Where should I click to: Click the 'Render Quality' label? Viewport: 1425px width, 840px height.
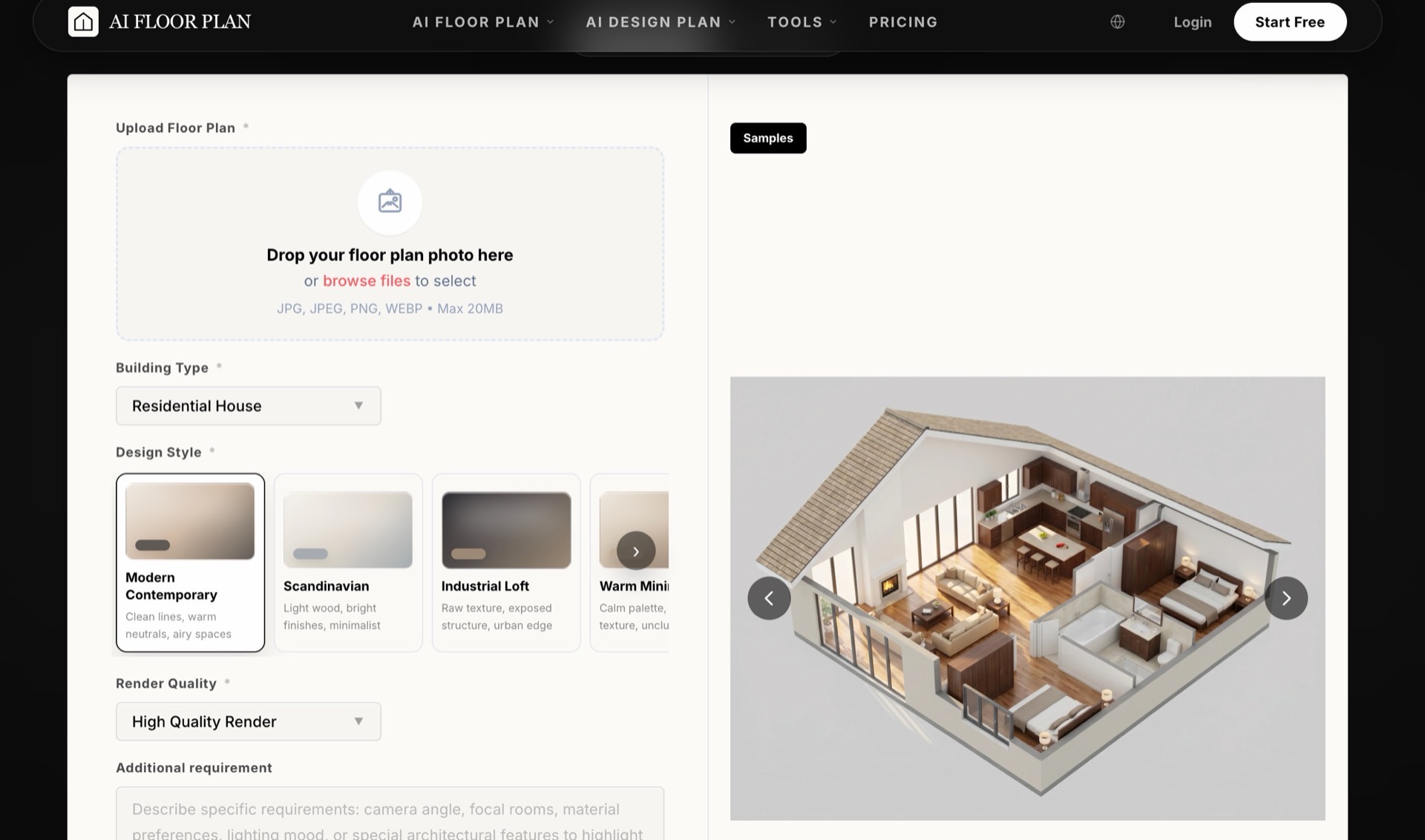tap(166, 683)
